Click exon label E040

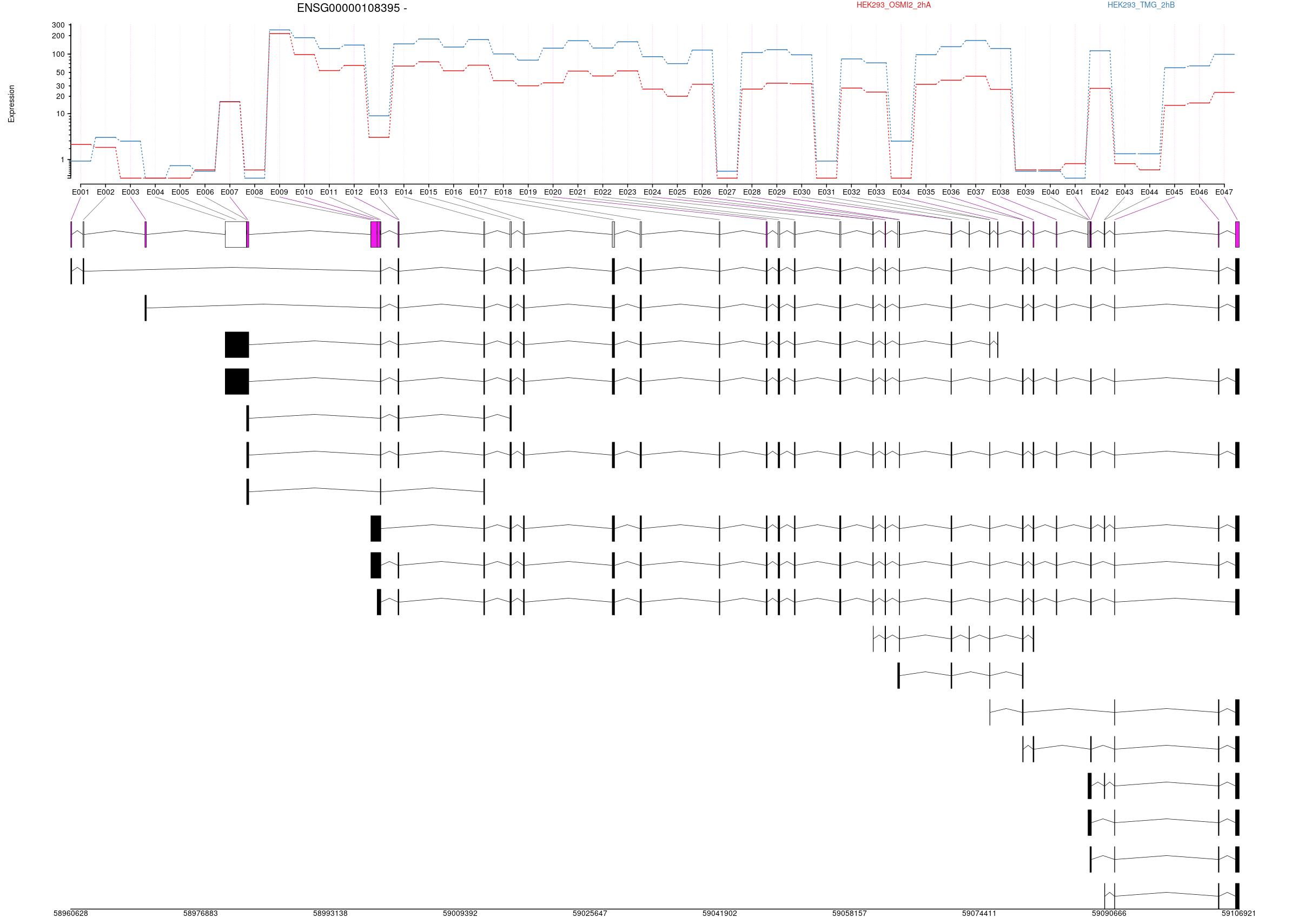tap(1050, 192)
